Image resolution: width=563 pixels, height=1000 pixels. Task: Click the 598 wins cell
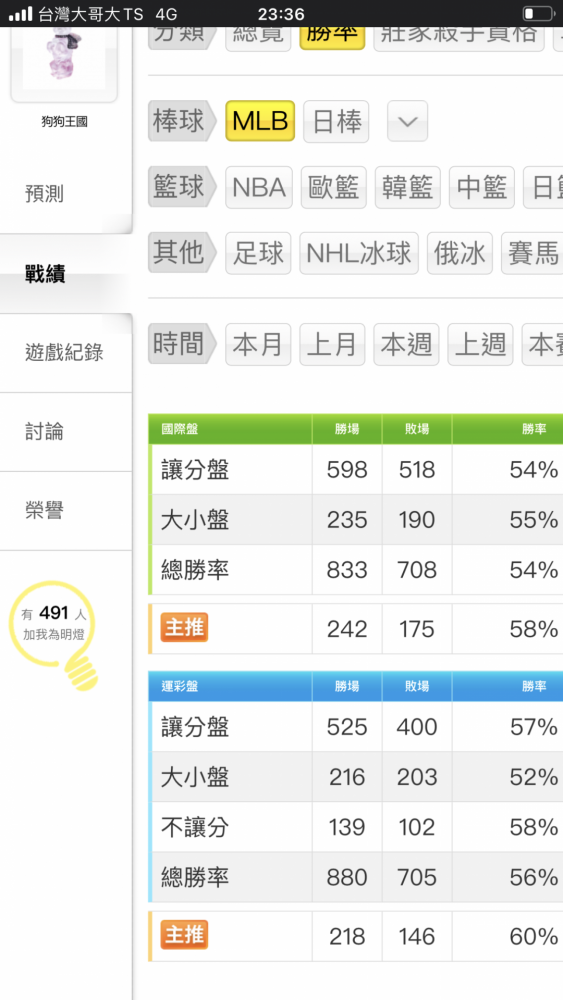(x=347, y=470)
